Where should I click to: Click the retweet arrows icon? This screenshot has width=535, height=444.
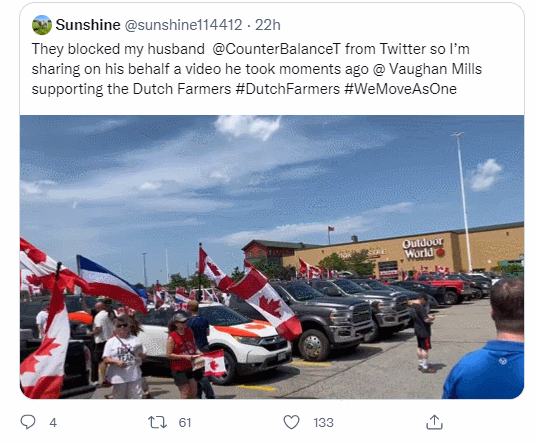157,422
